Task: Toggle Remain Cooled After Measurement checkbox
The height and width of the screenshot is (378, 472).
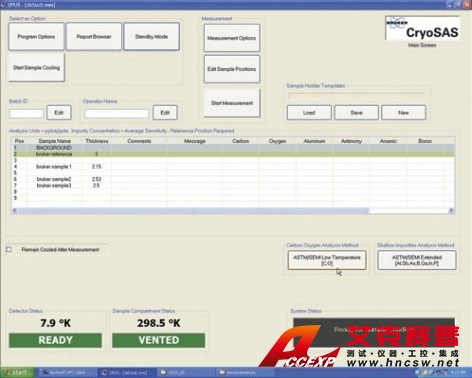Action: click(x=9, y=250)
